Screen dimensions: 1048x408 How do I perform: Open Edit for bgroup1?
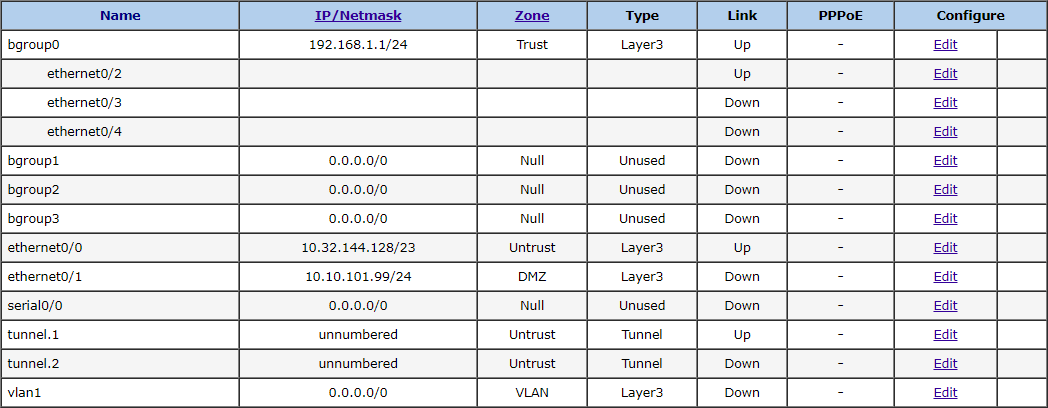click(x=945, y=161)
